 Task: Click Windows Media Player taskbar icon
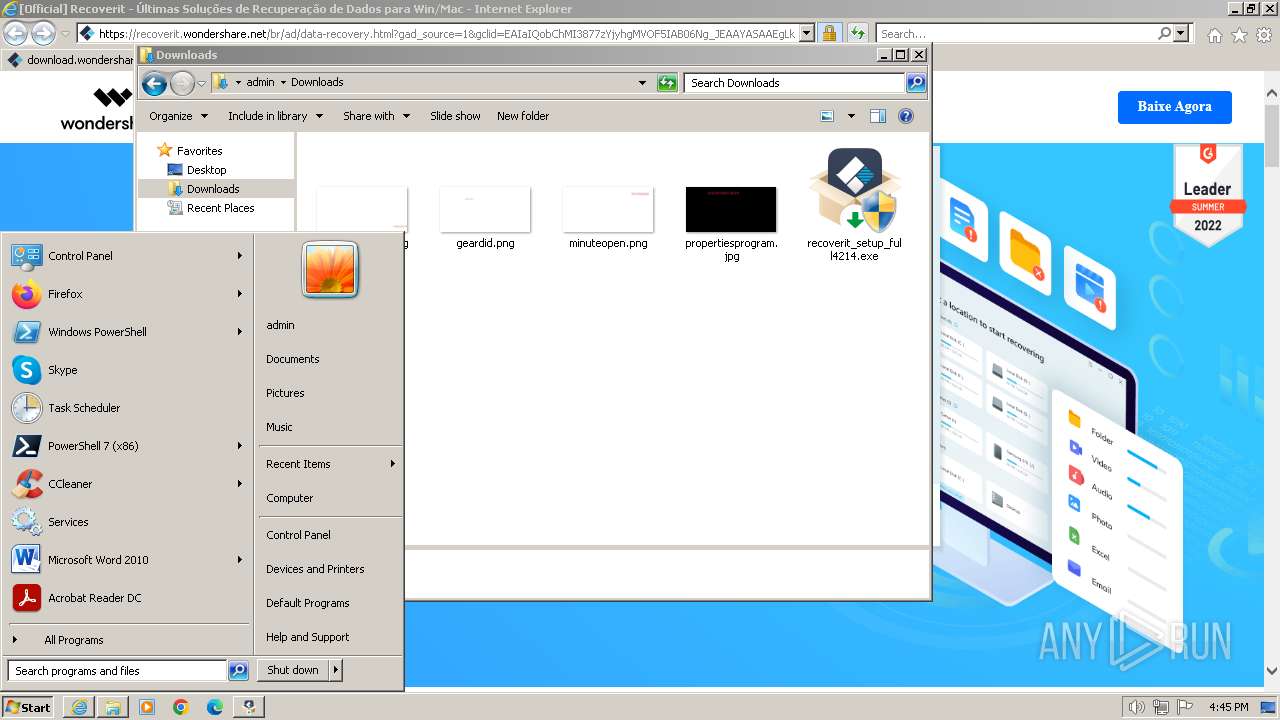147,707
